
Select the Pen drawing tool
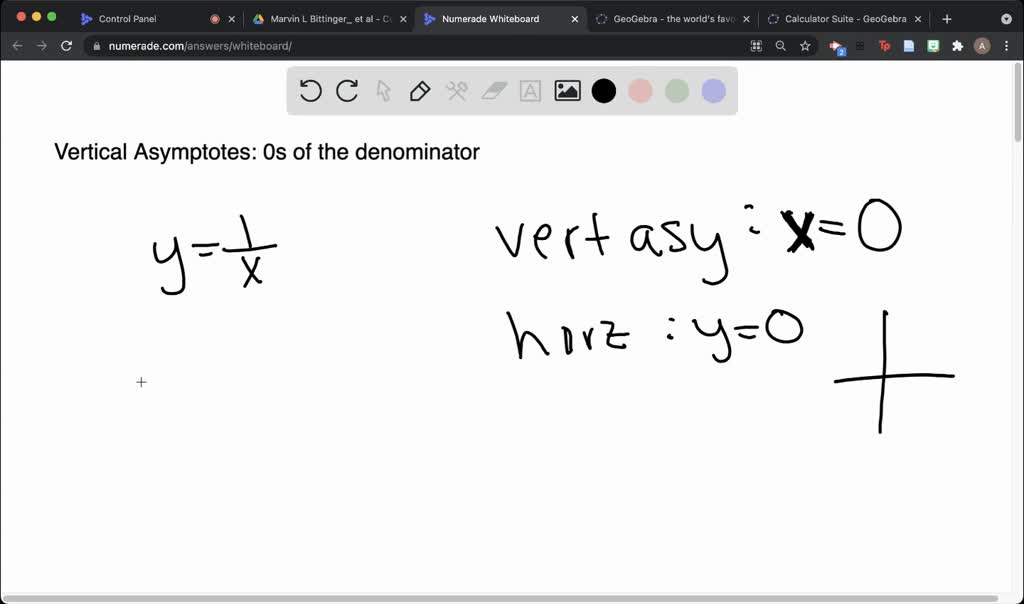(419, 91)
